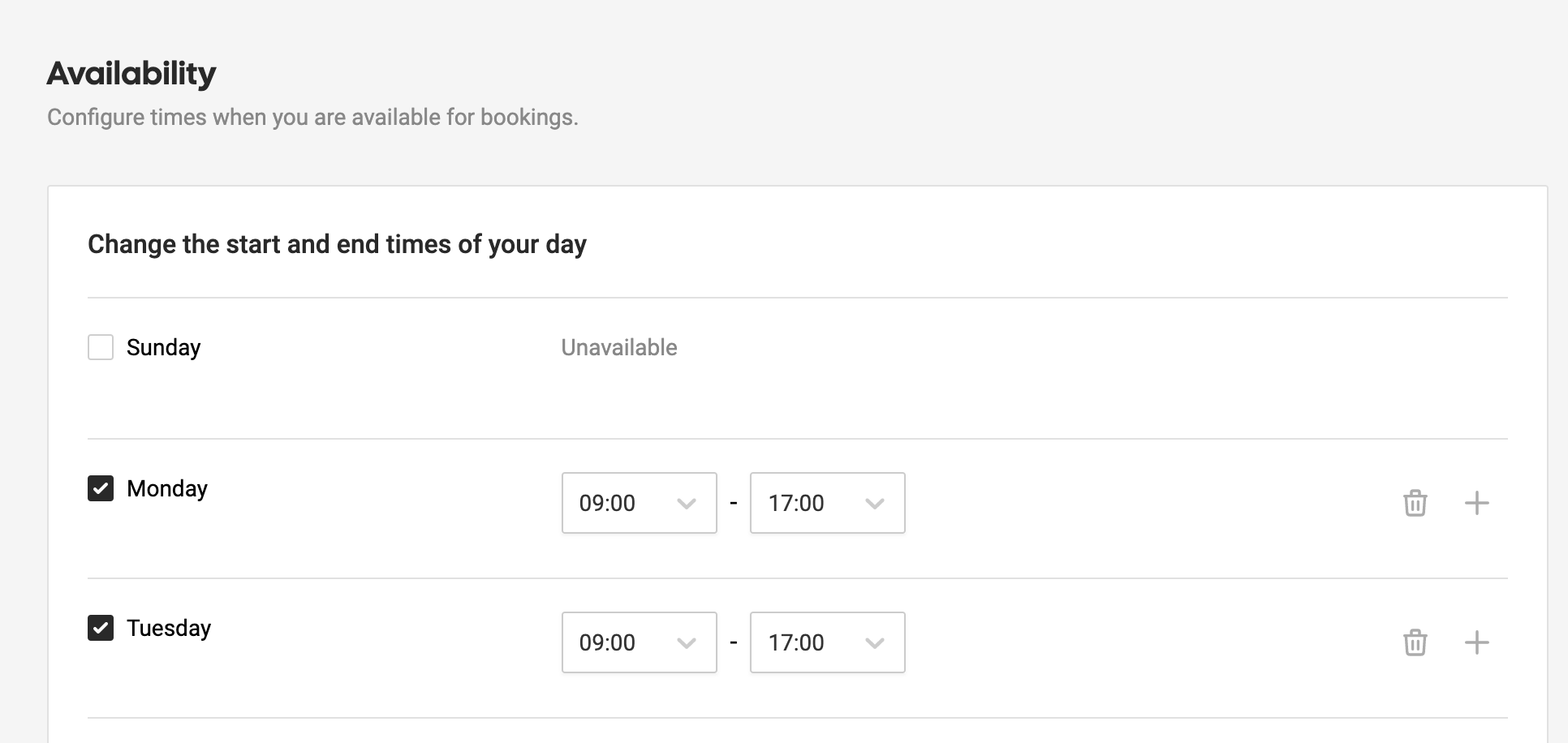Enable the Sunday availability checkbox
This screenshot has height=743, width=1568.
click(100, 347)
